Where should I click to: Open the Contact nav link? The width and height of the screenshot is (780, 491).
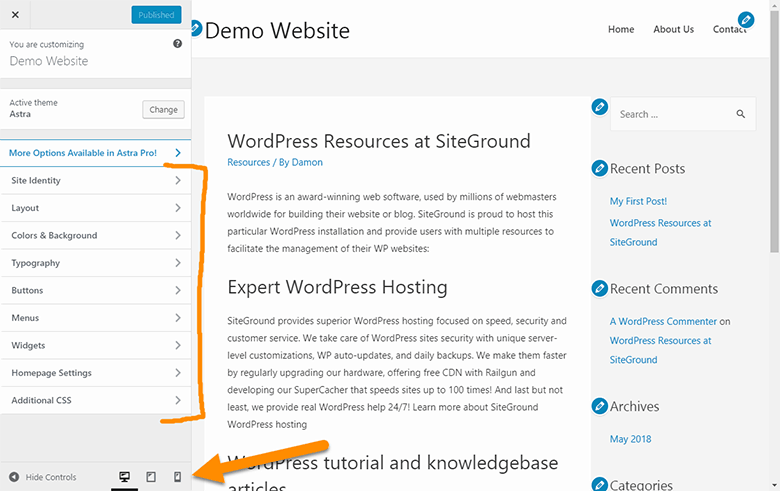point(729,29)
